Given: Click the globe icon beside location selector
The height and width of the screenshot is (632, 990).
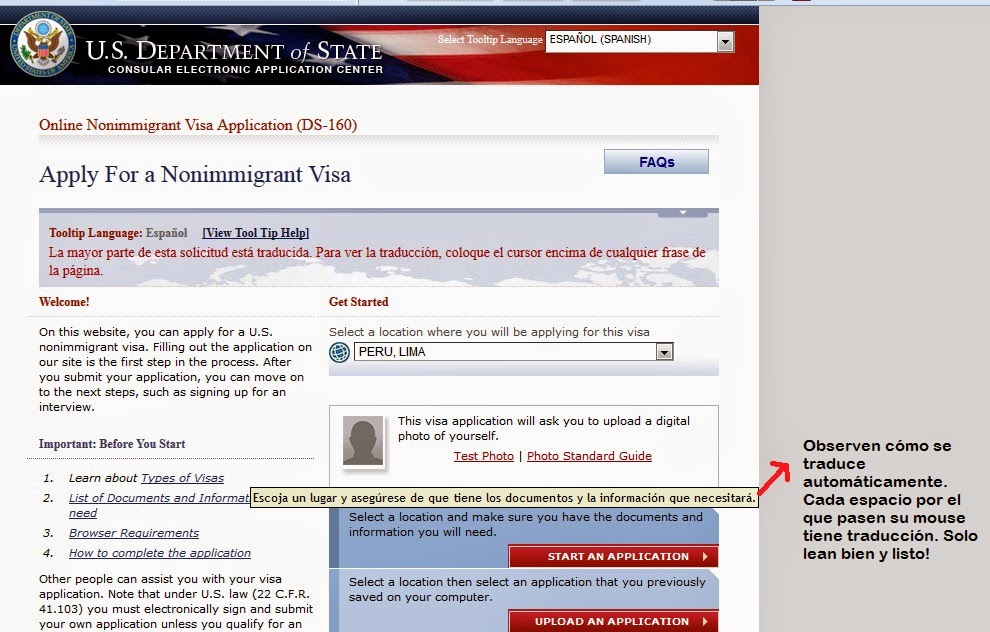Looking at the screenshot, I should (339, 352).
